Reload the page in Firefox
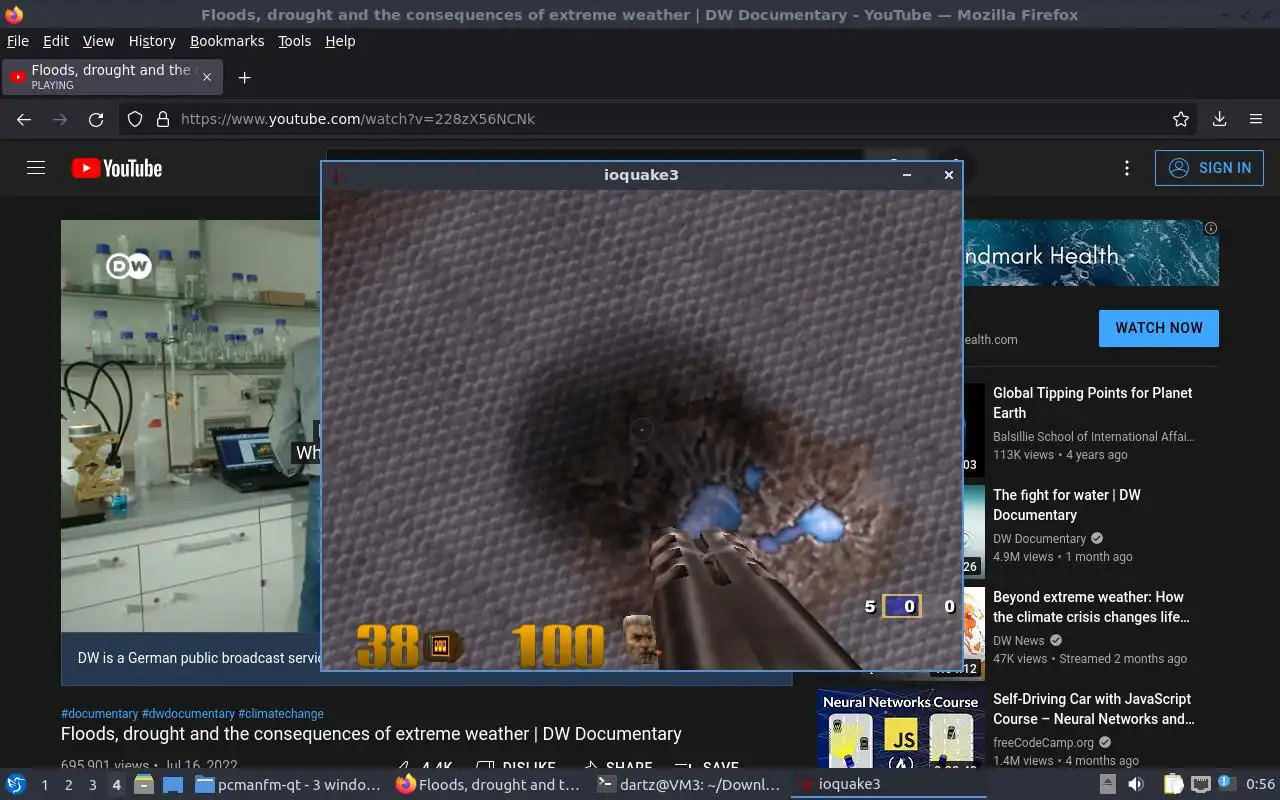1280x800 pixels. click(96, 119)
